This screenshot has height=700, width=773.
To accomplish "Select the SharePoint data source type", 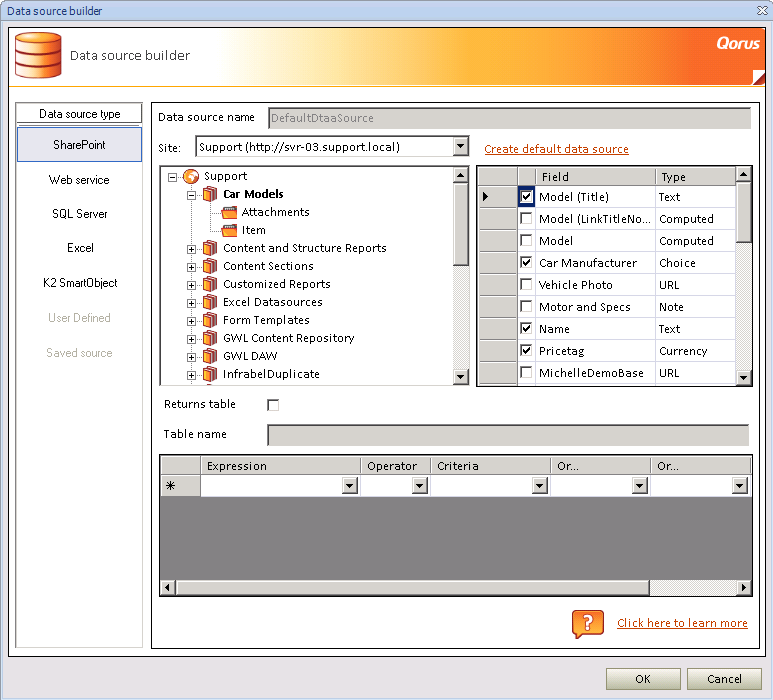I will coord(79,145).
